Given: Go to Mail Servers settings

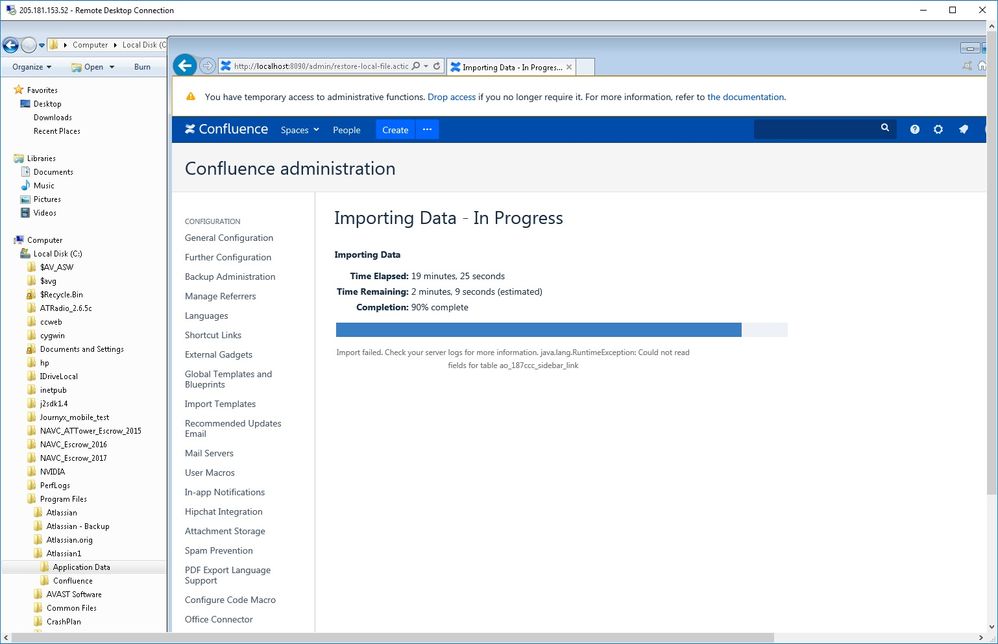Looking at the screenshot, I should [x=209, y=453].
